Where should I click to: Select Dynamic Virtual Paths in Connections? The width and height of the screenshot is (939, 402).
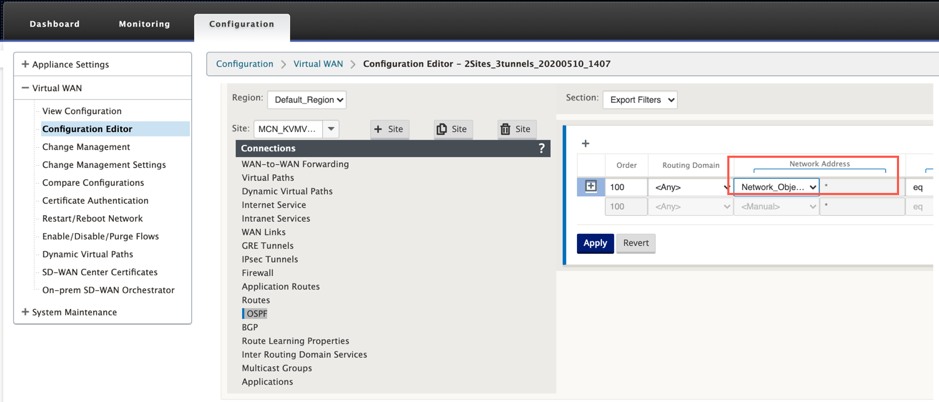pos(287,192)
